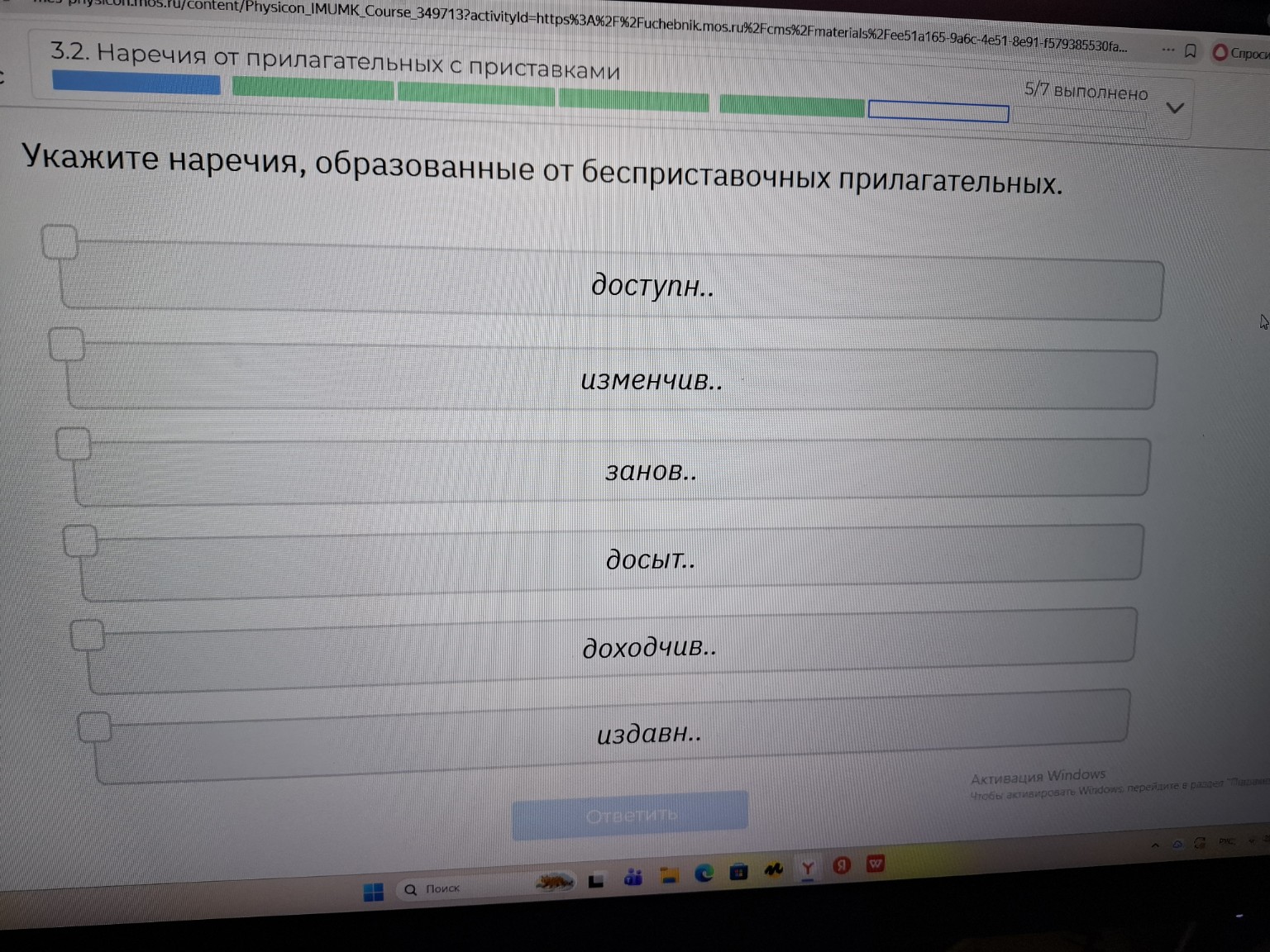1270x952 pixels.
Task: Expand hidden icons in the system tray
Action: [1155, 845]
